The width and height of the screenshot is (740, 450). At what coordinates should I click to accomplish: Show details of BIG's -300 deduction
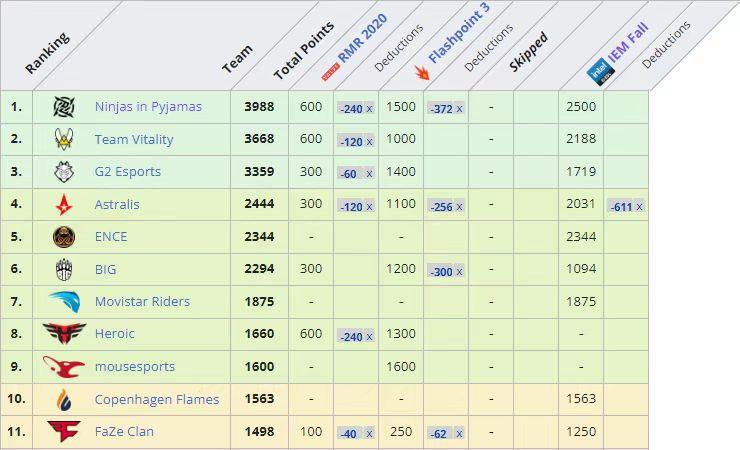[x=446, y=270]
